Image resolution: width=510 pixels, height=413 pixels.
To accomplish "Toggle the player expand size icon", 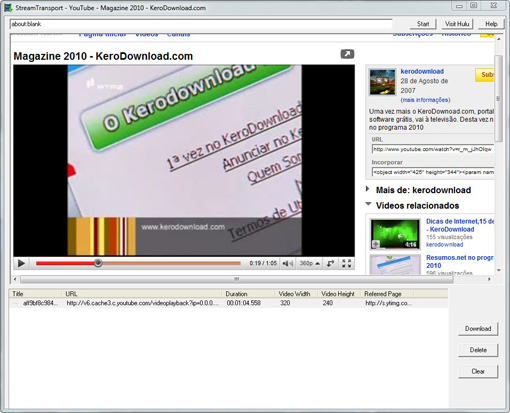I will point(330,263).
